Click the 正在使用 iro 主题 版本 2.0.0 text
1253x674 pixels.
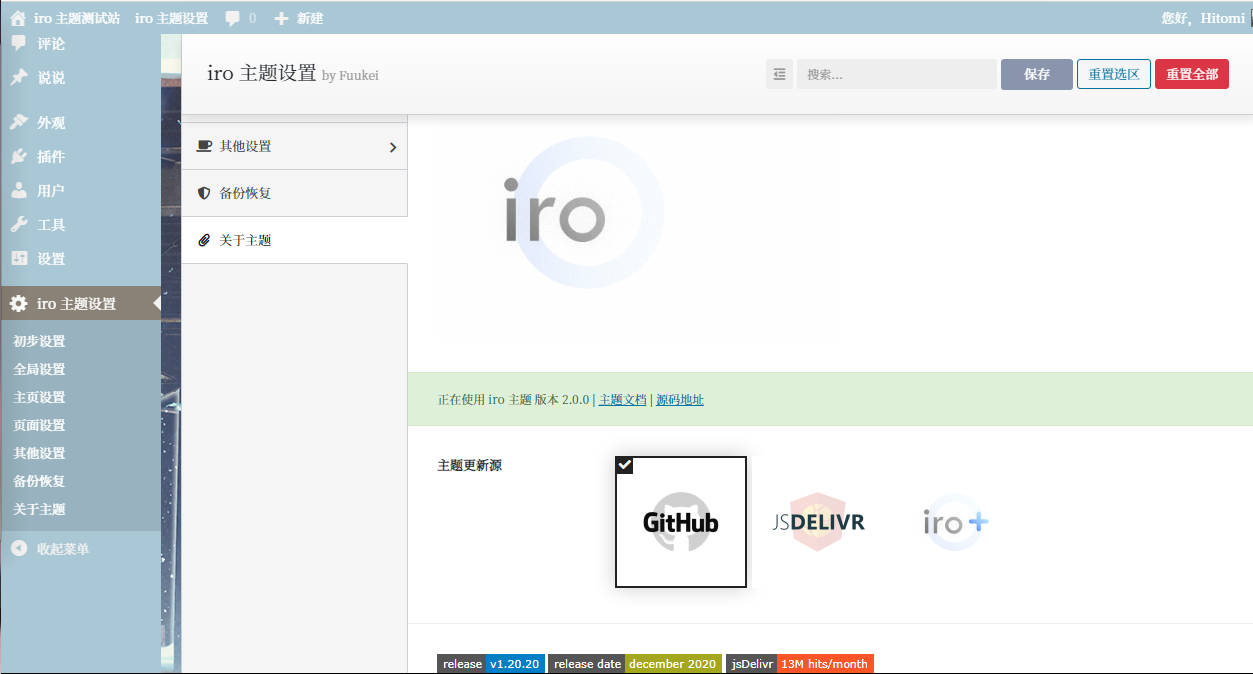pyautogui.click(x=513, y=400)
